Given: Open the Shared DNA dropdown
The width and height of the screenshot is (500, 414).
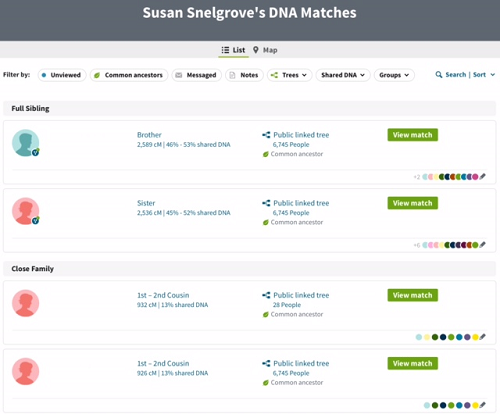Looking at the screenshot, I should point(343,75).
